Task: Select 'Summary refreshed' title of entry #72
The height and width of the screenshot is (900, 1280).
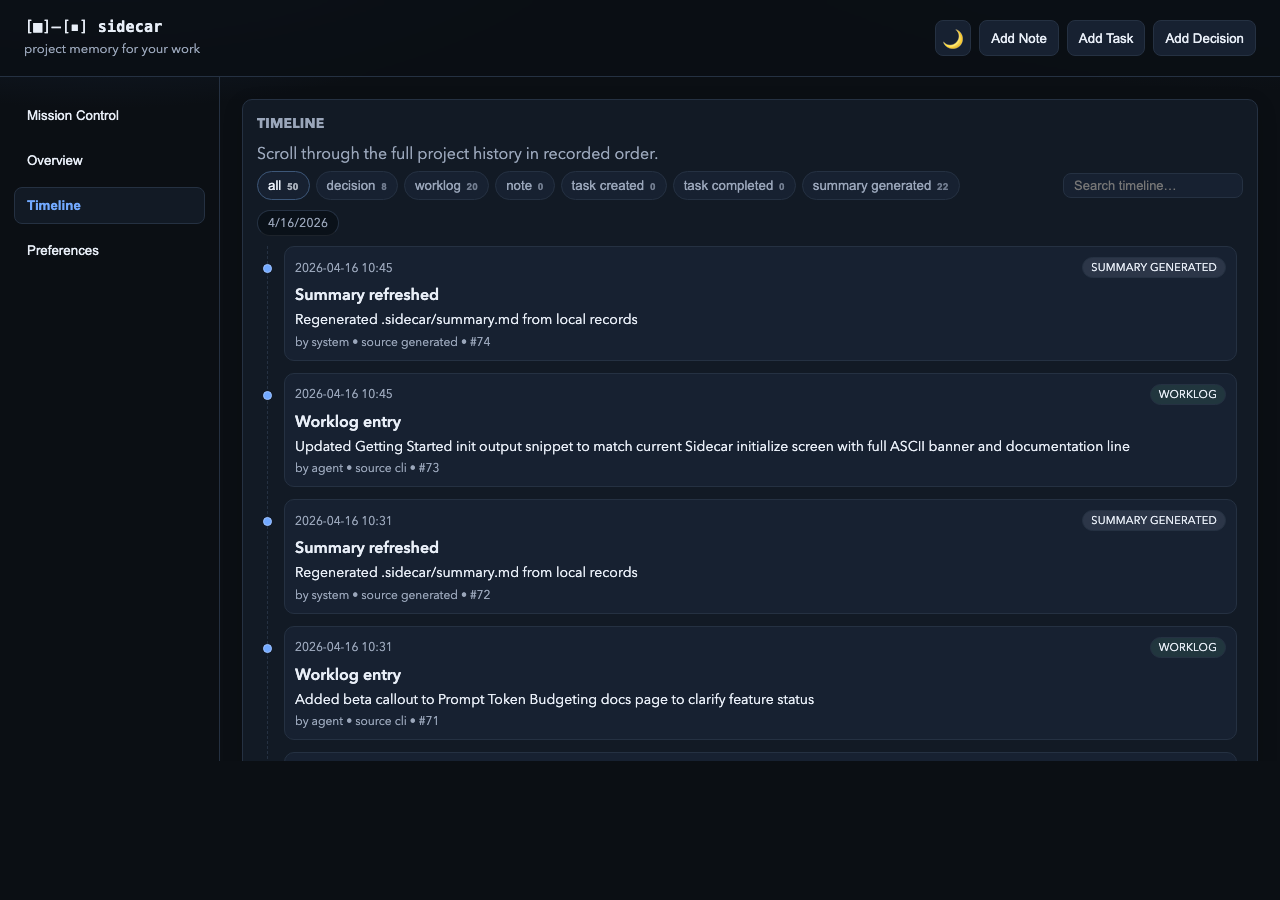Action: click(367, 548)
